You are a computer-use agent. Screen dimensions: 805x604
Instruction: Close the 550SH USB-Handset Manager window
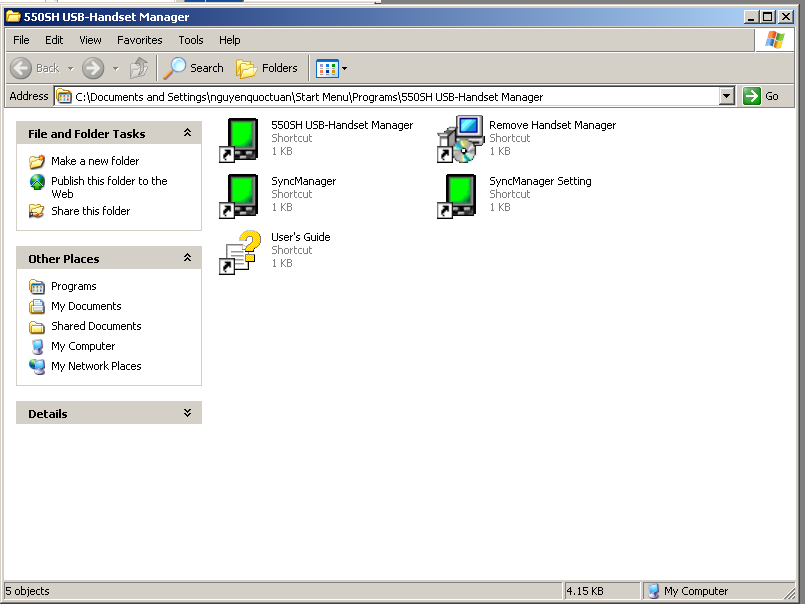click(x=785, y=17)
